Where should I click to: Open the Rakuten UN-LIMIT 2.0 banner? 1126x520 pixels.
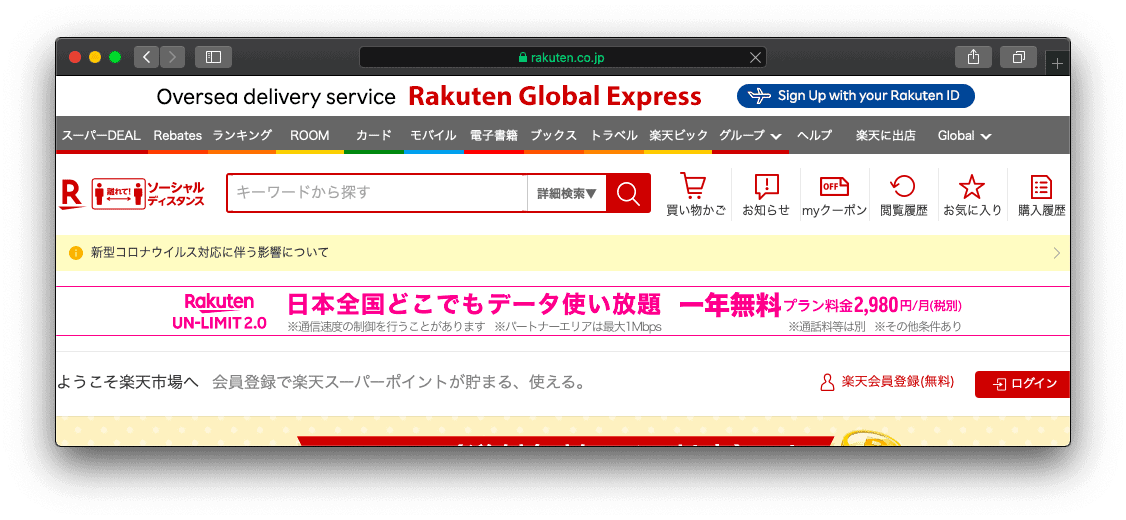(x=563, y=311)
